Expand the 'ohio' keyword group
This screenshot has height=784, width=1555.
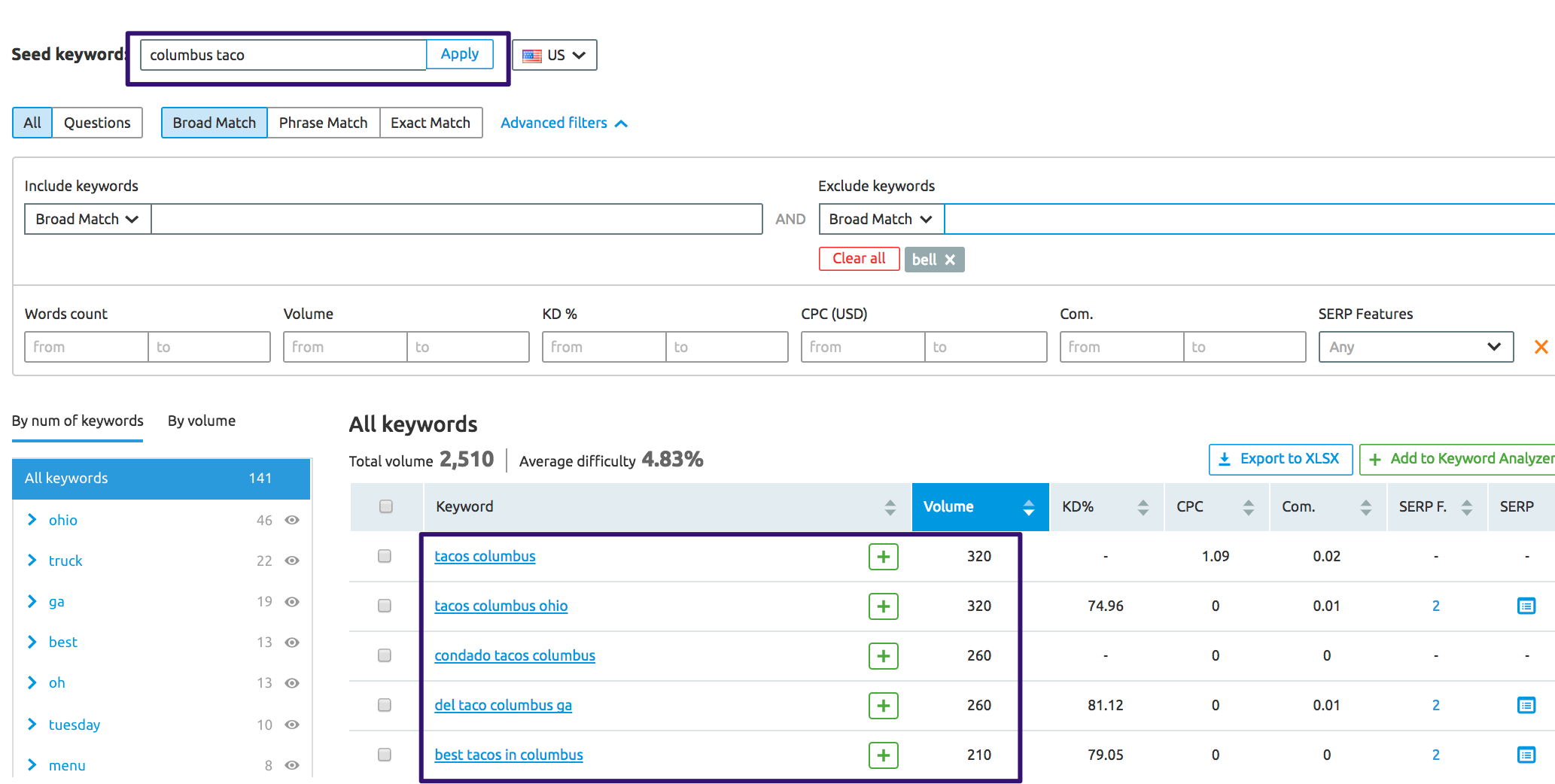[x=32, y=520]
